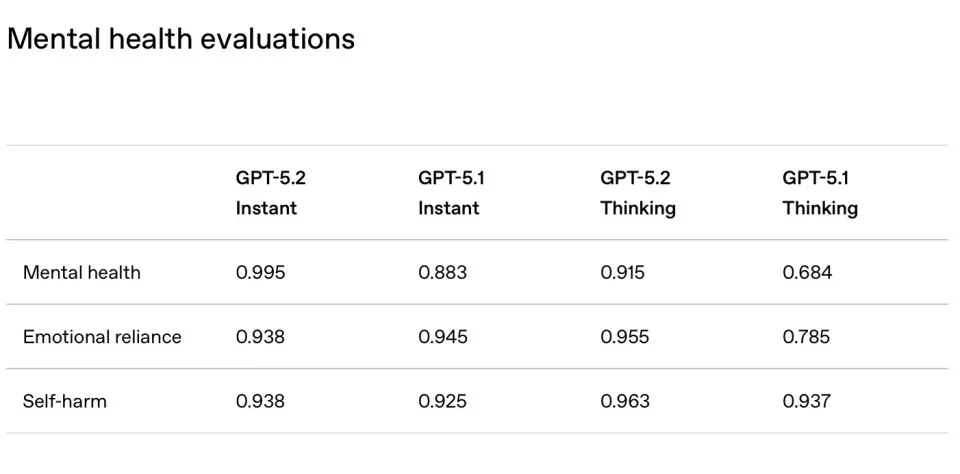Select the 0.785 score cell
Screen dimensions: 960x474
tap(807, 337)
